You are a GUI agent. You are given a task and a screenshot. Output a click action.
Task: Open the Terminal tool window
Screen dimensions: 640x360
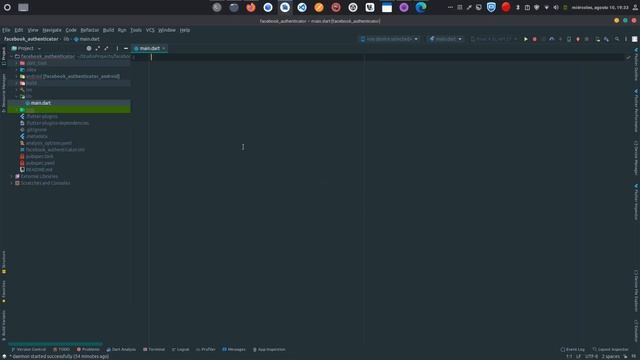click(154, 349)
